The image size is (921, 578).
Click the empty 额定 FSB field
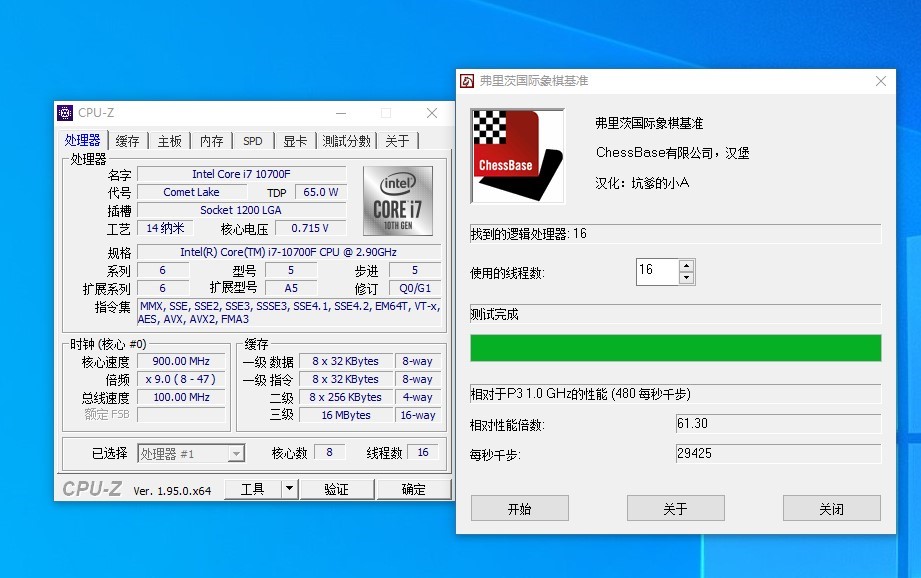pyautogui.click(x=181, y=415)
